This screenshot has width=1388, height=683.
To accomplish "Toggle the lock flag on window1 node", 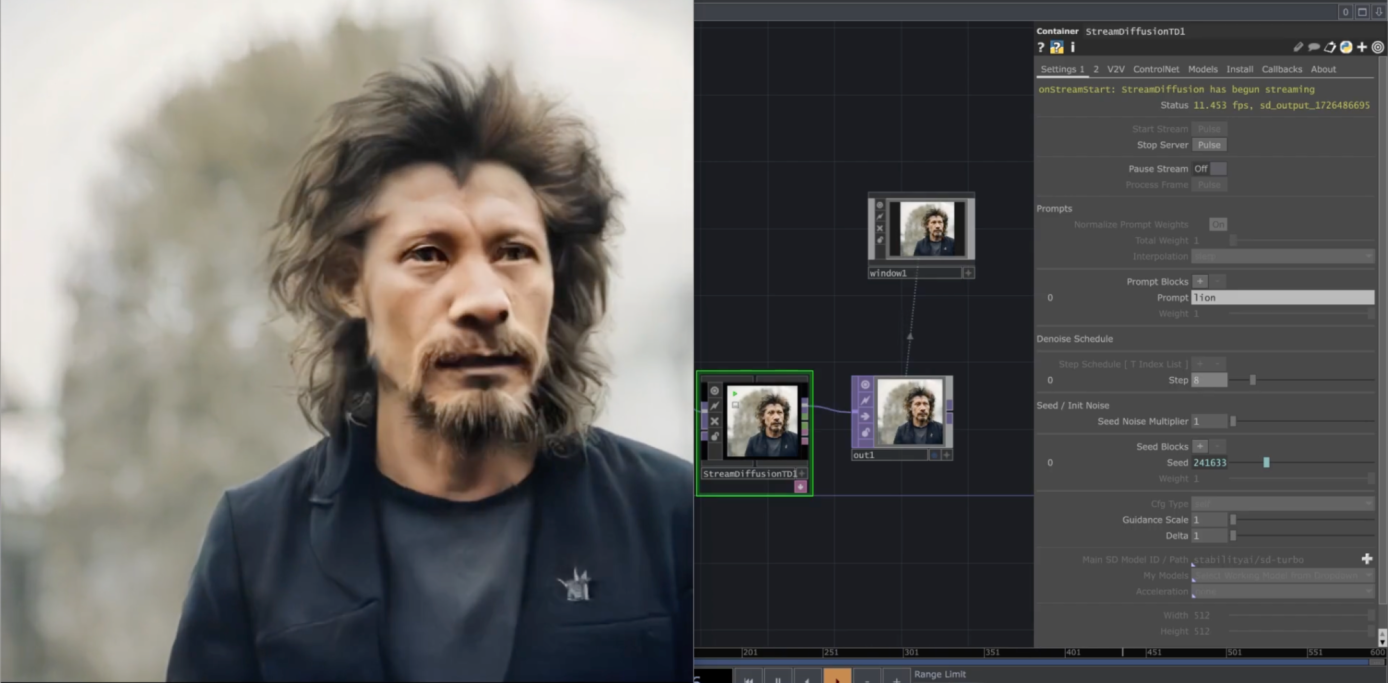I will tap(880, 241).
